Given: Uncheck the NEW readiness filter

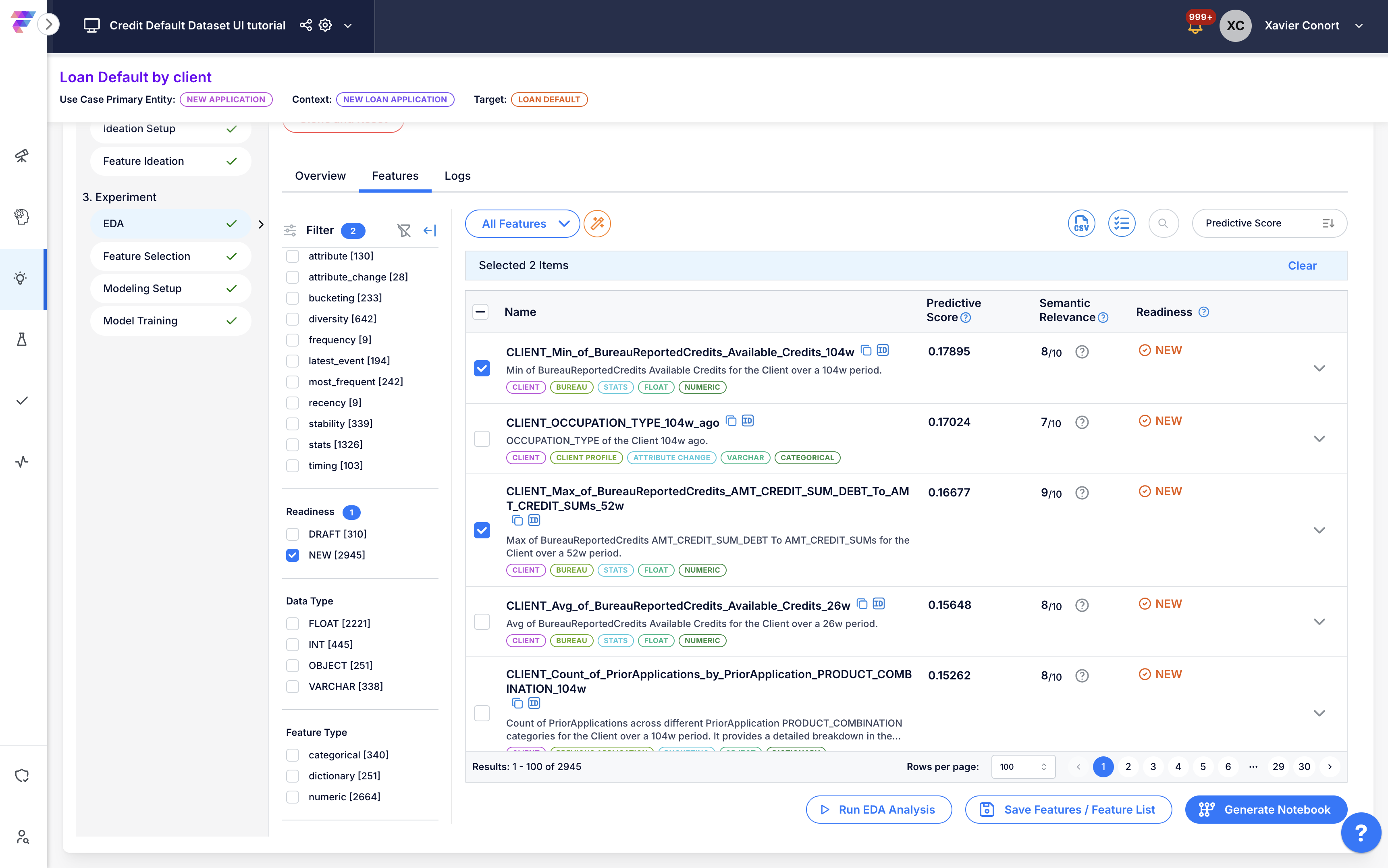Looking at the screenshot, I should click(293, 555).
